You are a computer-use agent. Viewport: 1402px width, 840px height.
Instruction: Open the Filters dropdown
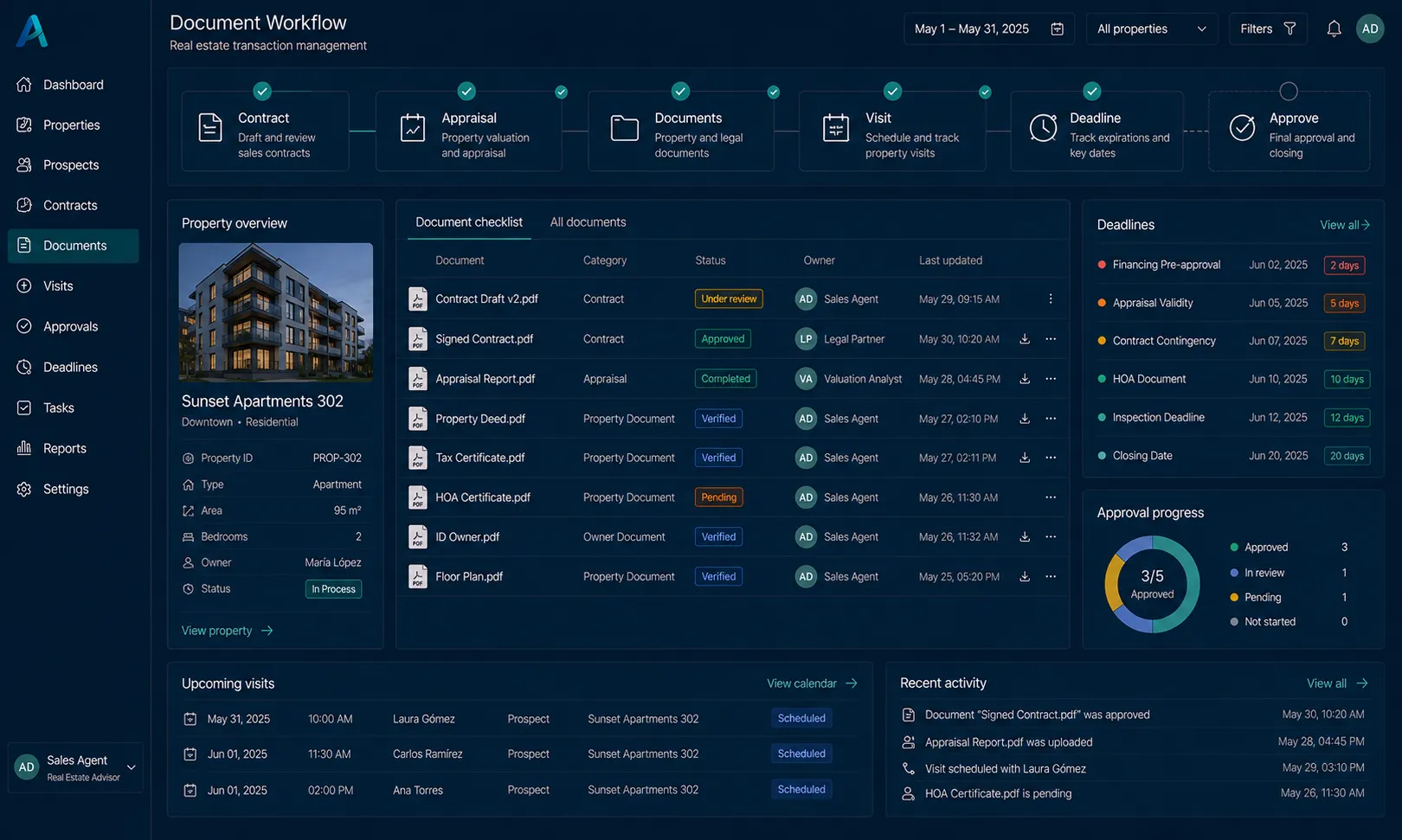1268,29
